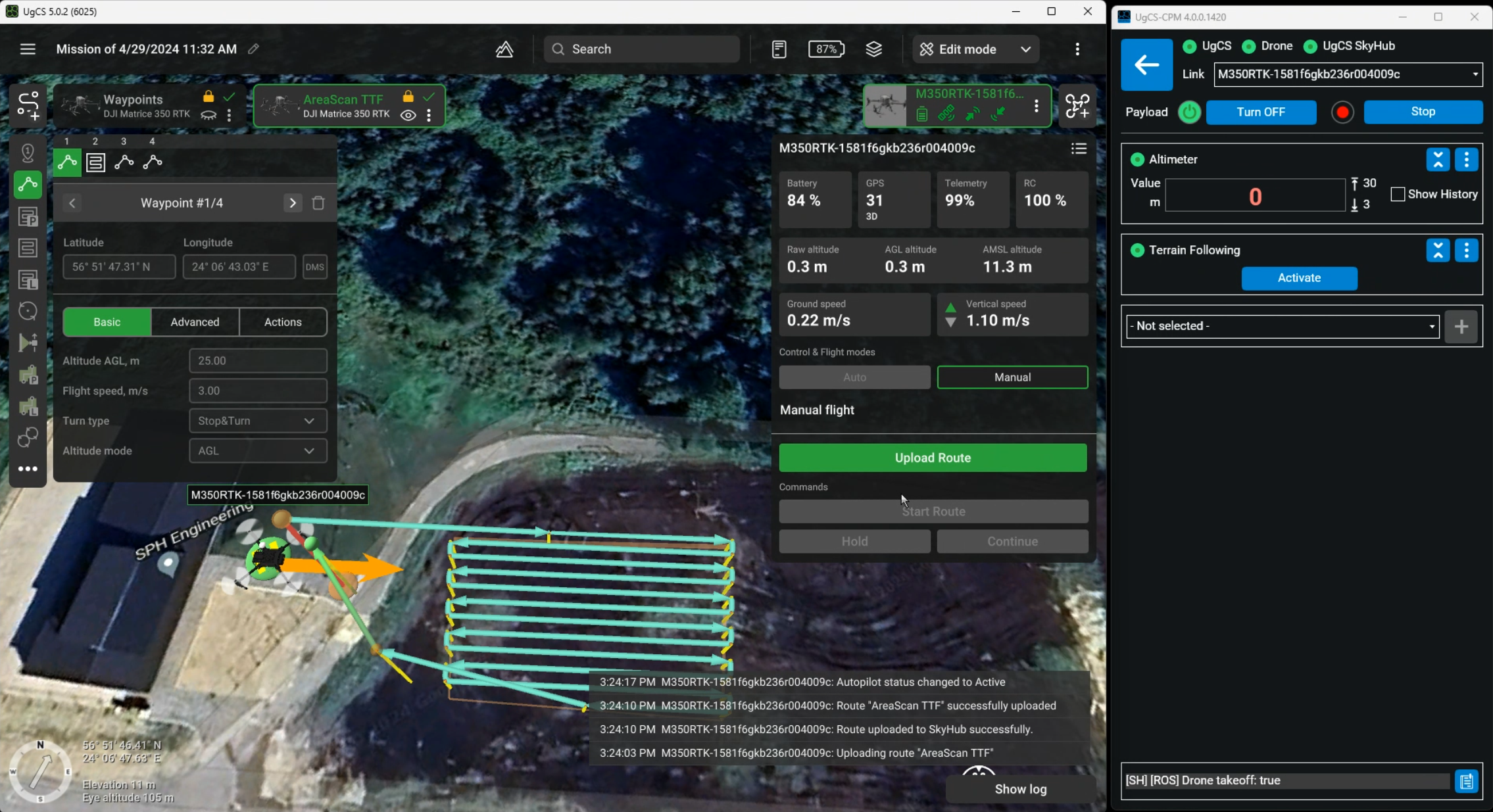
Task: Click the map layers icon
Action: click(873, 49)
